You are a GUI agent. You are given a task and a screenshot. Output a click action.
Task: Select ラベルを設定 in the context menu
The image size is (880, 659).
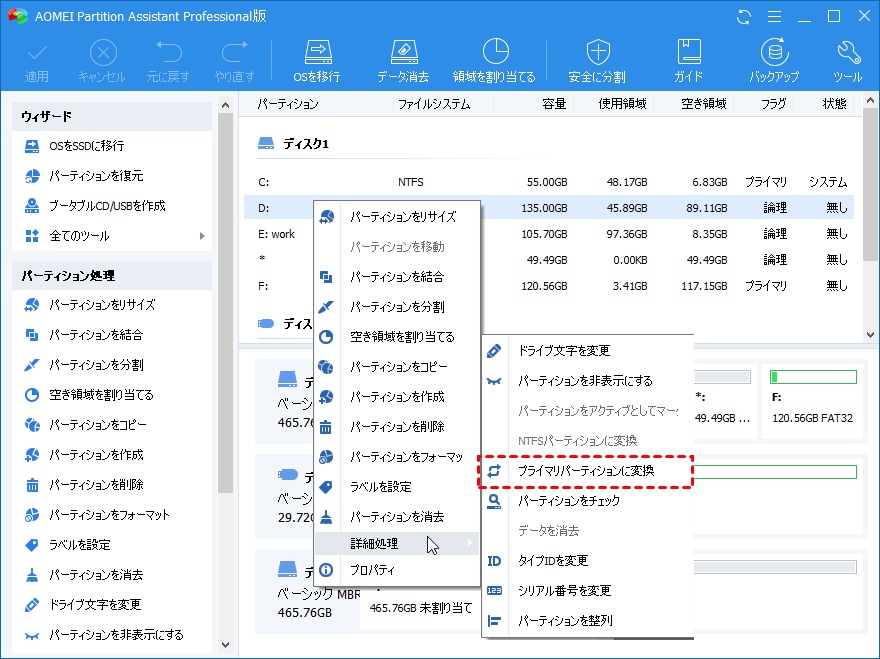click(x=397, y=487)
